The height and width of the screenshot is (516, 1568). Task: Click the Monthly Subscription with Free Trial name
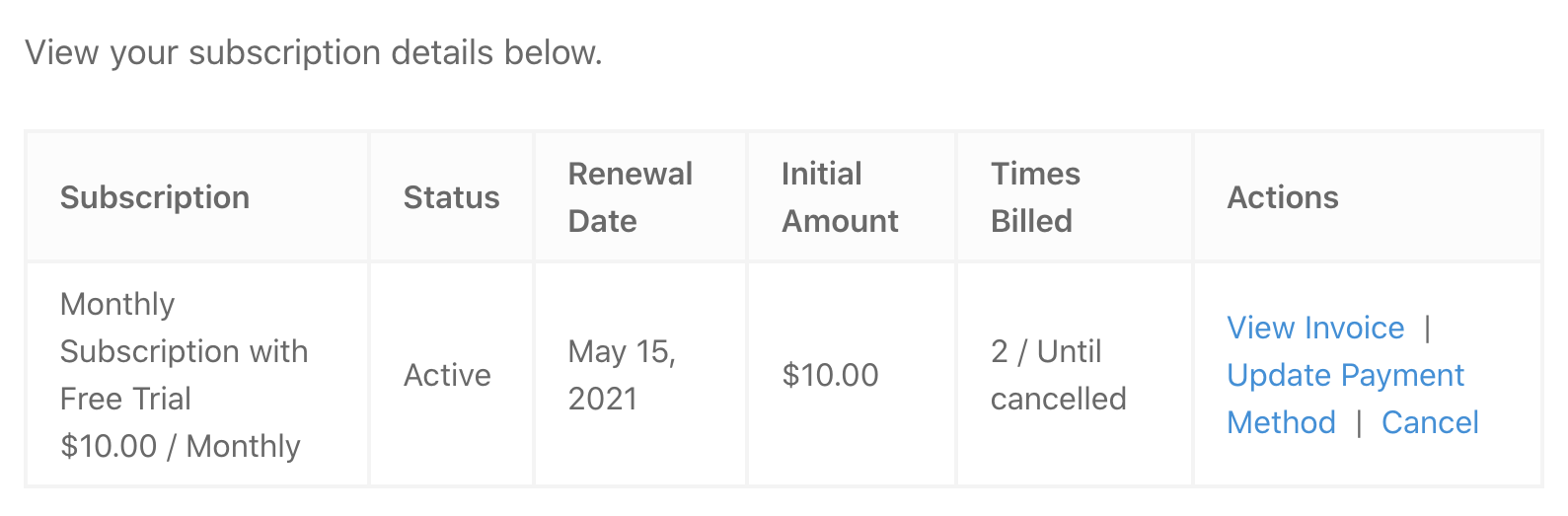185,351
